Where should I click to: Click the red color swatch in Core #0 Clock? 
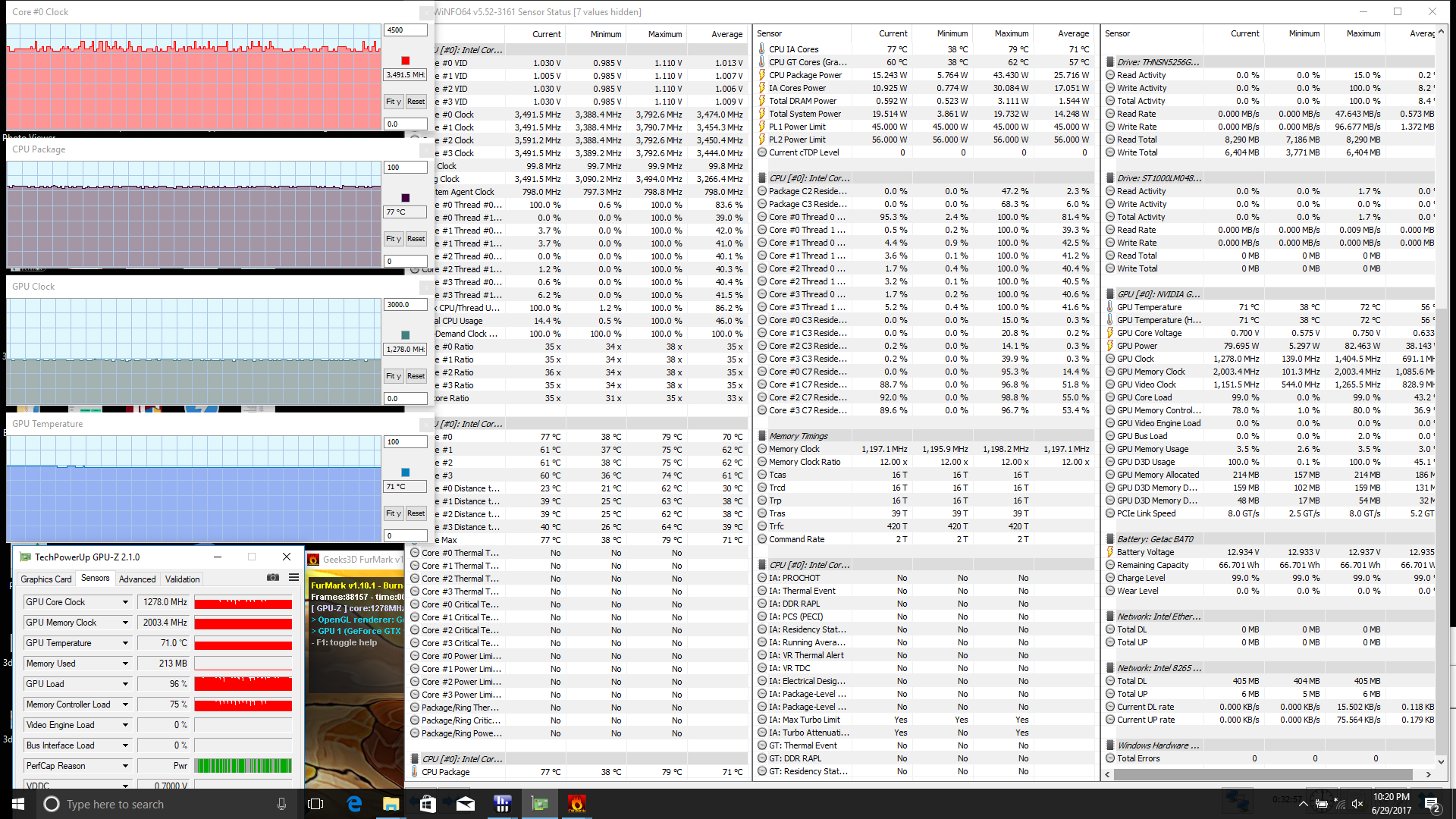(405, 61)
